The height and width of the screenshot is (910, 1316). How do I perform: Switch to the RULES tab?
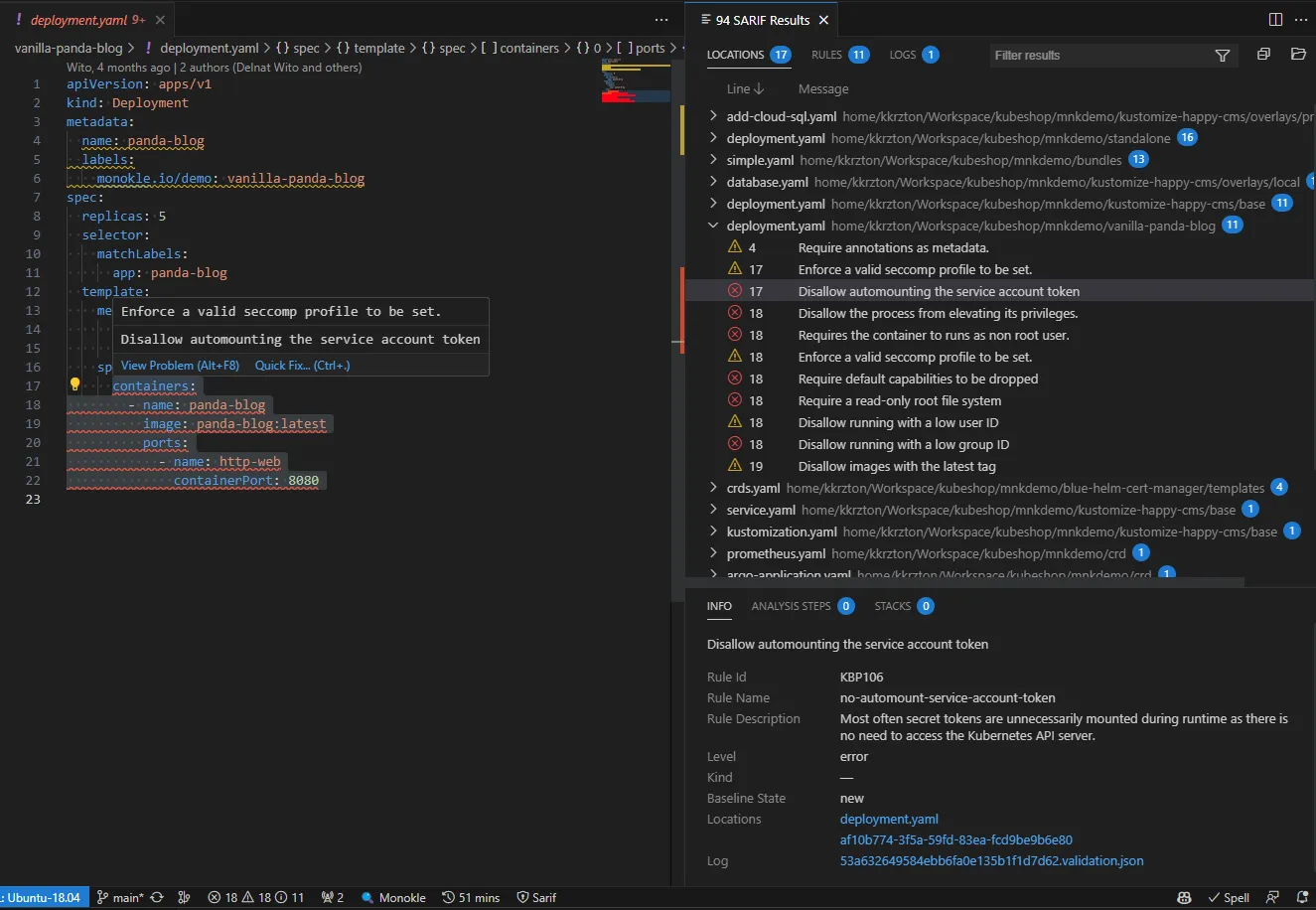click(826, 55)
